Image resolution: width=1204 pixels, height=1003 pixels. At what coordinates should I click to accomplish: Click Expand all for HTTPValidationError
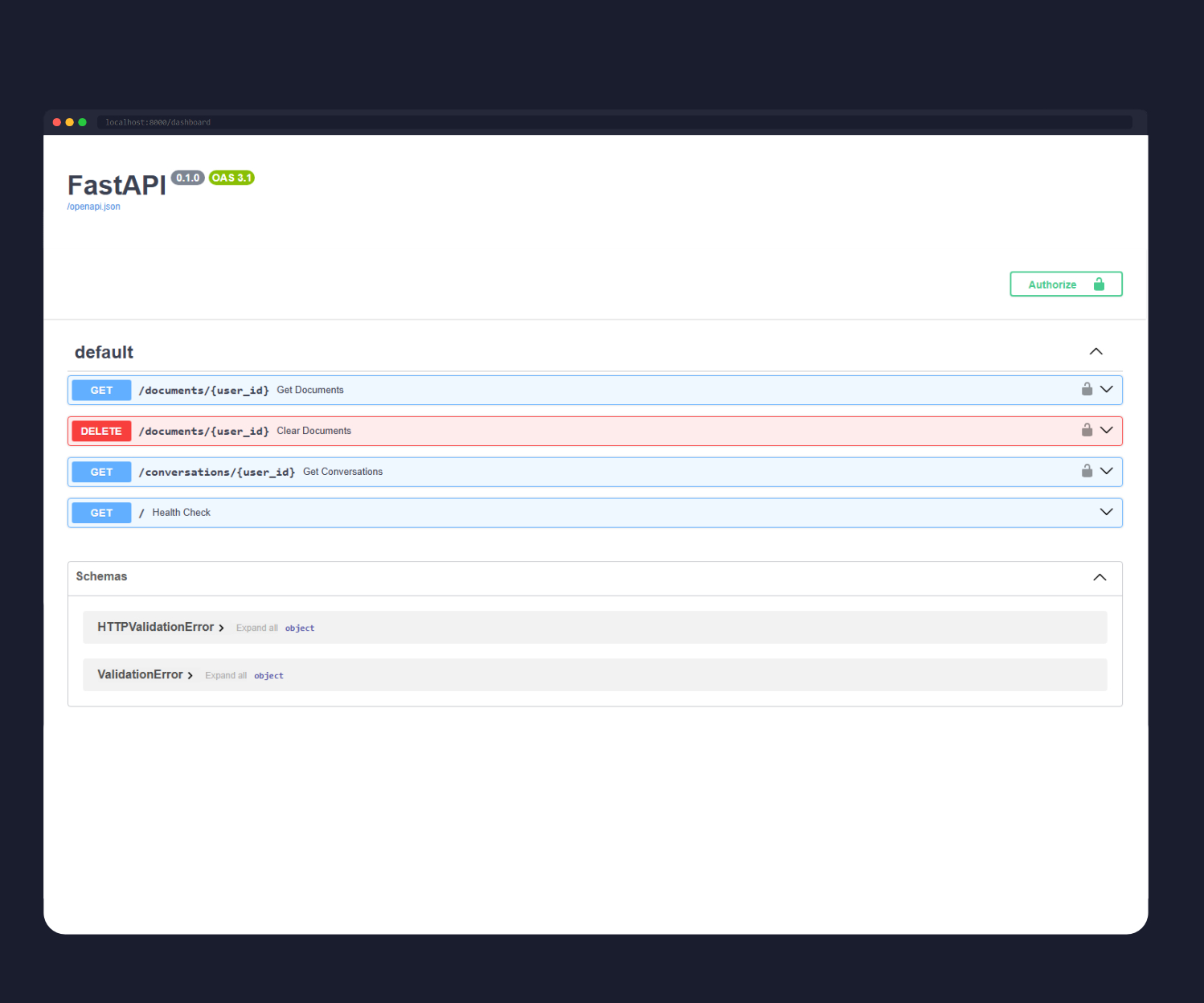(256, 628)
